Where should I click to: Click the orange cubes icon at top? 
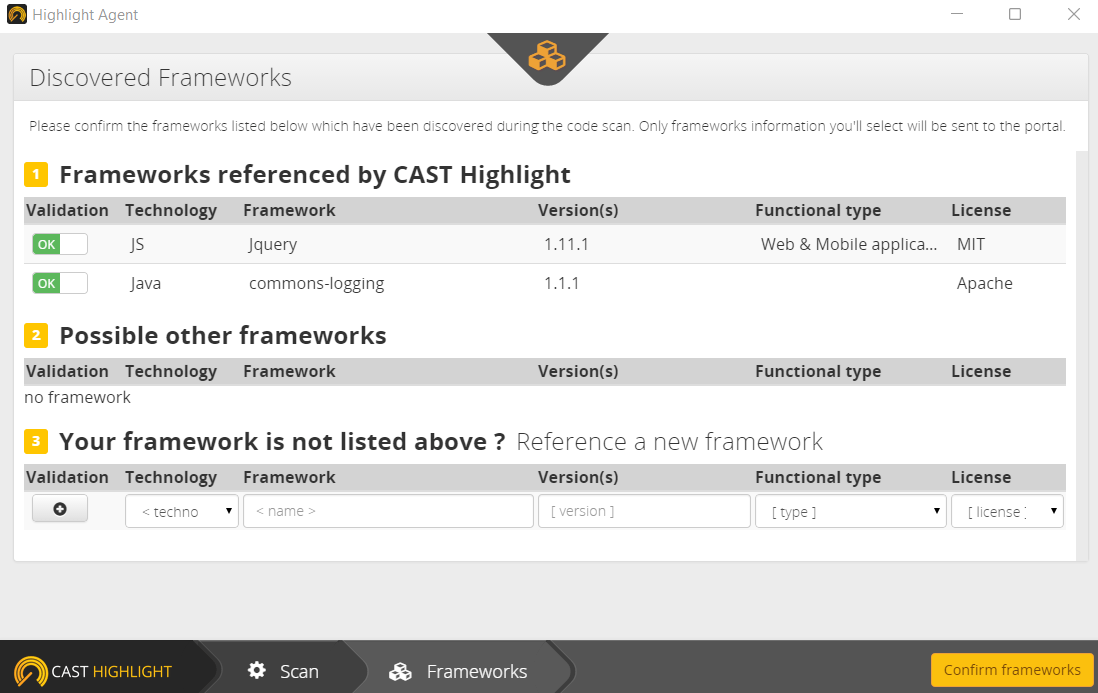point(547,56)
